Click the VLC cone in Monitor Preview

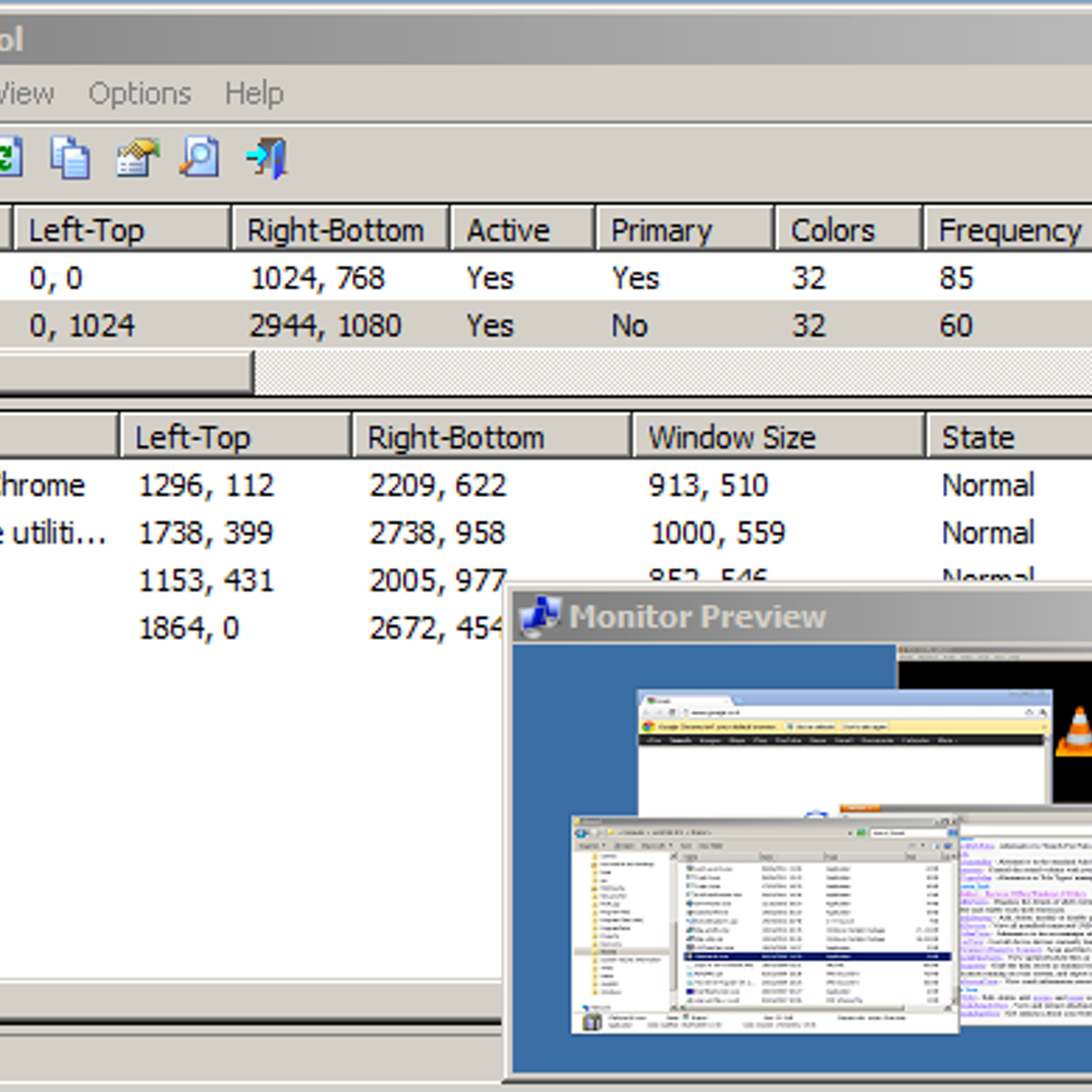(1076, 731)
